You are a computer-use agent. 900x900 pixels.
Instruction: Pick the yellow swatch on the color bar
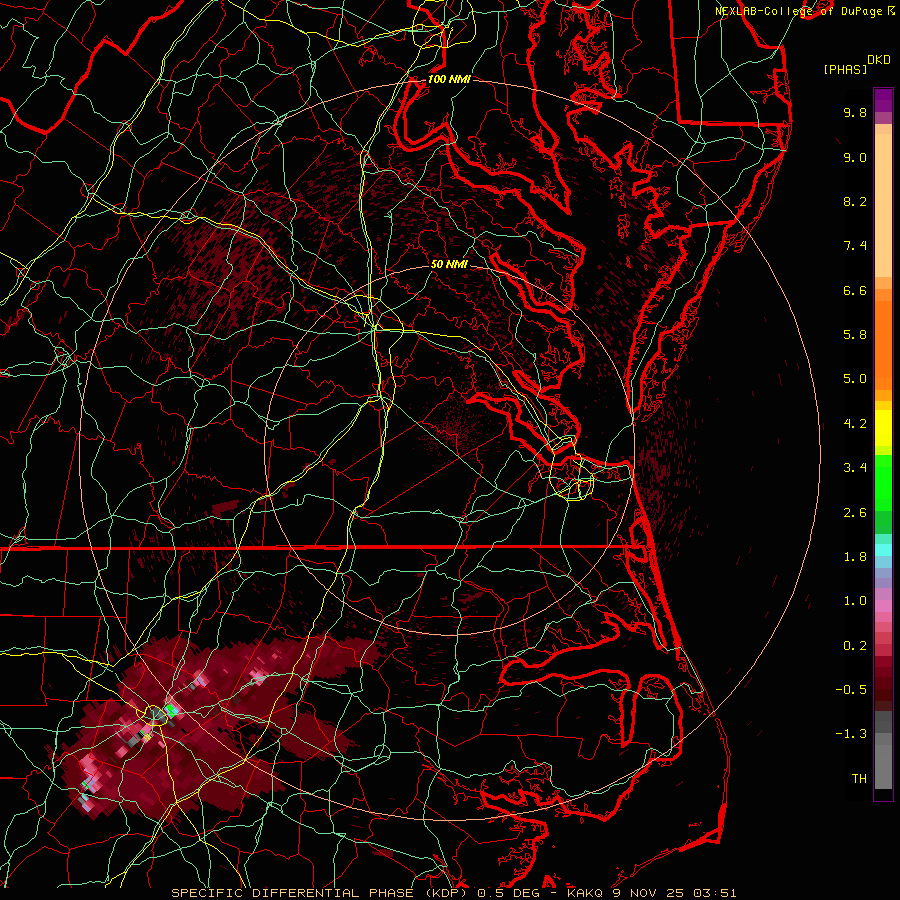883,428
